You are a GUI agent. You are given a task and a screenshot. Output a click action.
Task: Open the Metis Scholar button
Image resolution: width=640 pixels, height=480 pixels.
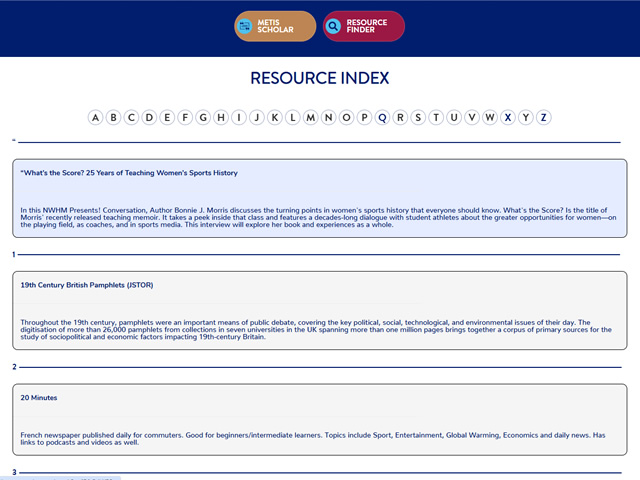(276, 27)
